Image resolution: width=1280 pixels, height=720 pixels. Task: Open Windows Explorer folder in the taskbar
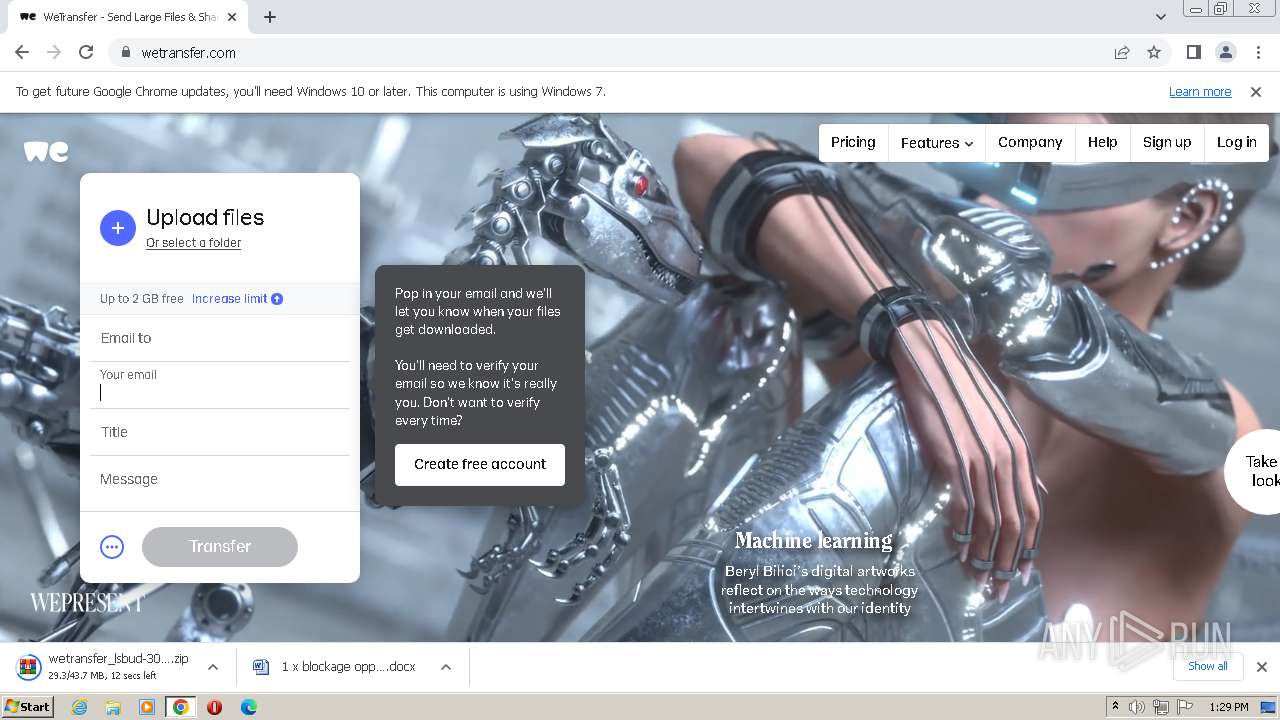tap(113, 707)
